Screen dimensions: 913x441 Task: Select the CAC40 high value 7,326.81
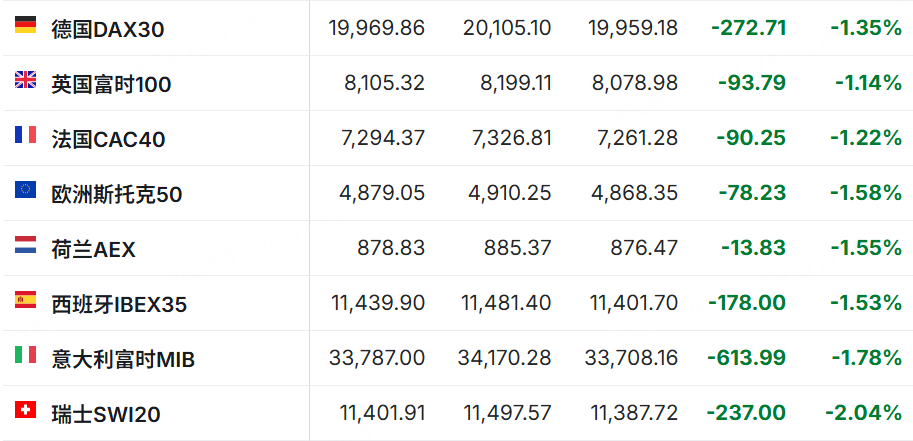[509, 138]
